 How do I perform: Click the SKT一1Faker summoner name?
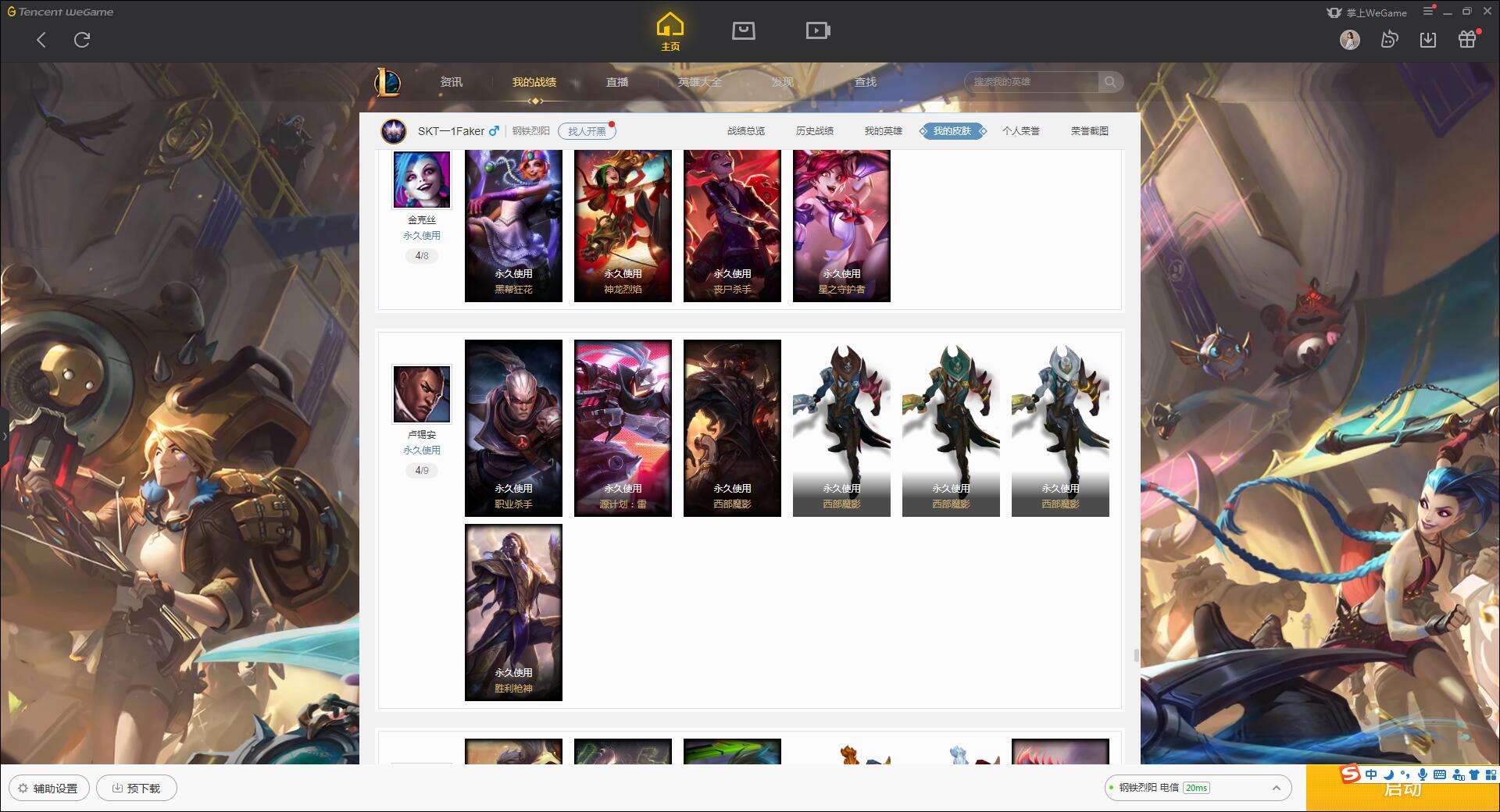451,131
